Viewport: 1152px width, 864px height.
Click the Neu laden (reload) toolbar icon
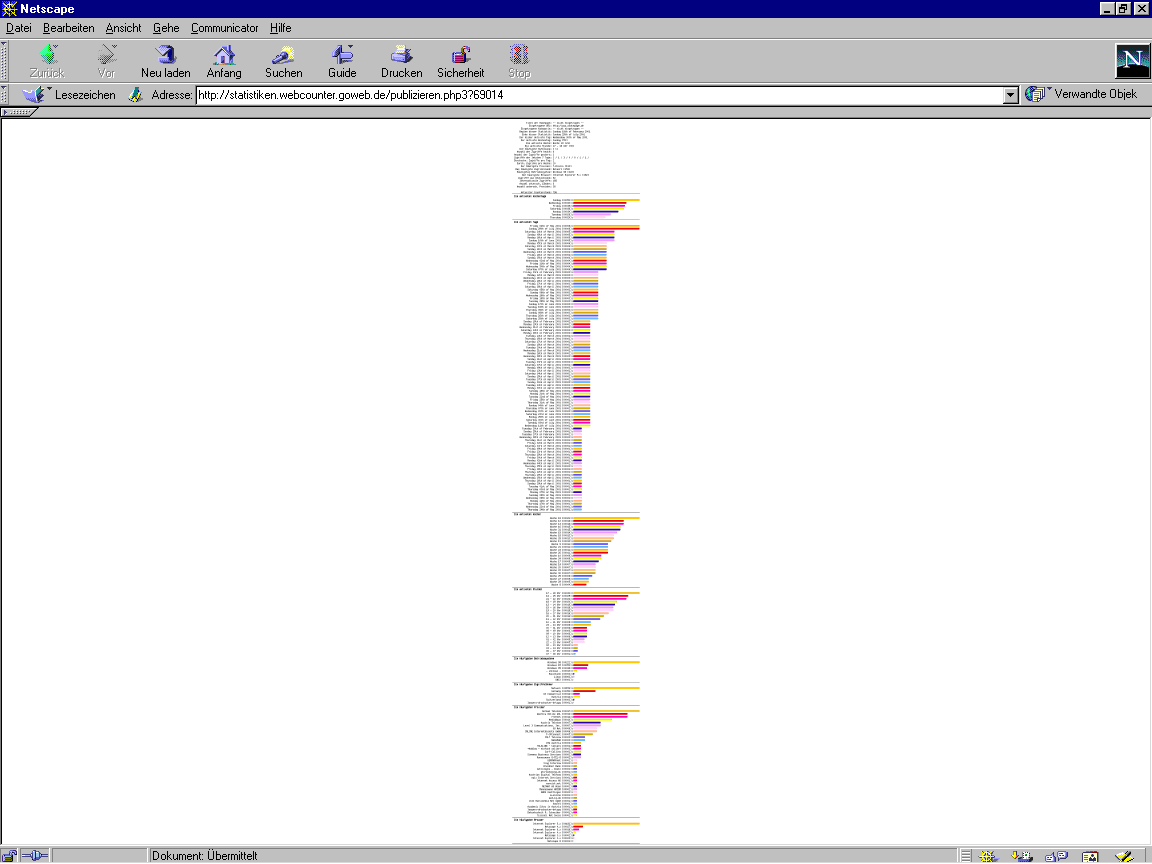pyautogui.click(x=165, y=59)
